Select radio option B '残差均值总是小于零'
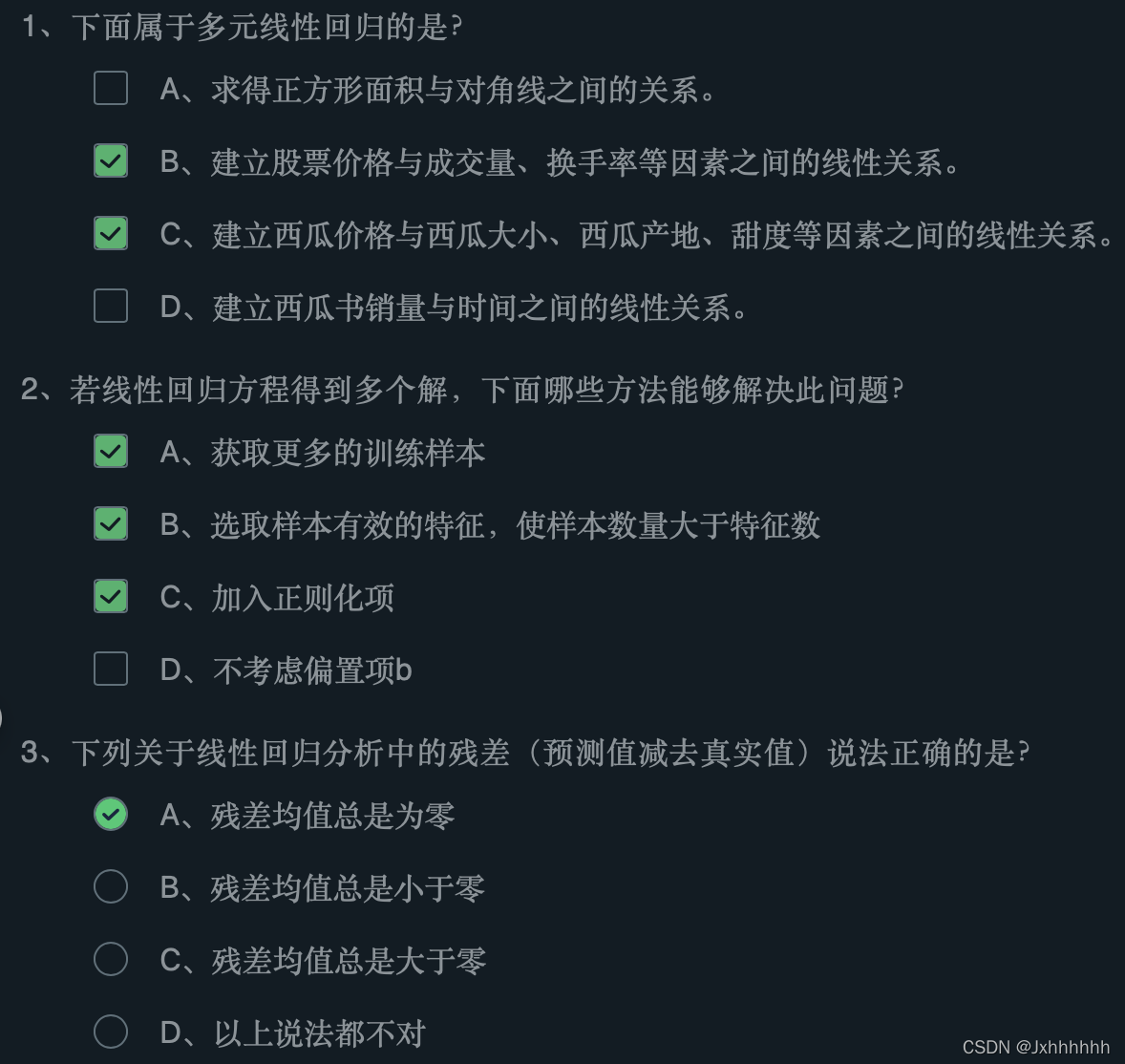Image resolution: width=1125 pixels, height=1064 pixels. pyautogui.click(x=110, y=886)
